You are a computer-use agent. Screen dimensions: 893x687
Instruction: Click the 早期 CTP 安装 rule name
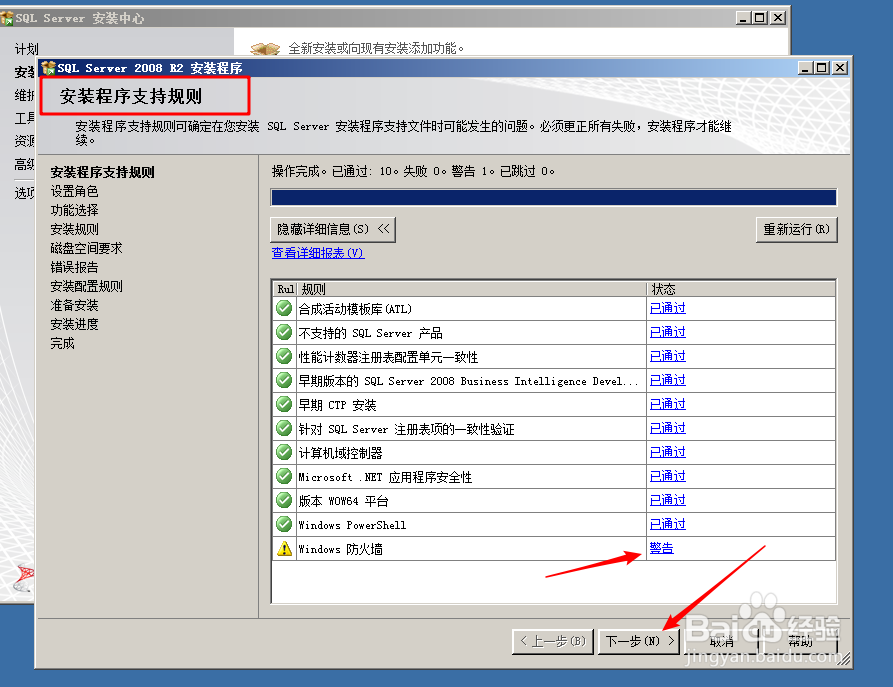pyautogui.click(x=337, y=405)
